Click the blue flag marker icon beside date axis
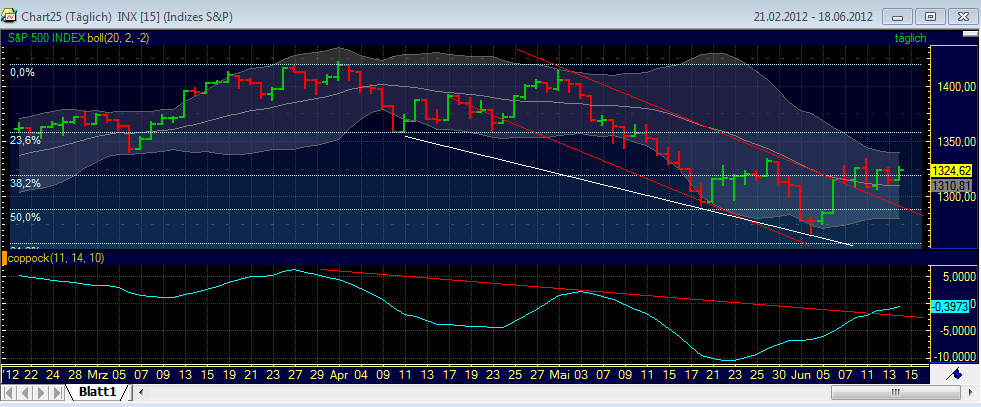 [953, 374]
